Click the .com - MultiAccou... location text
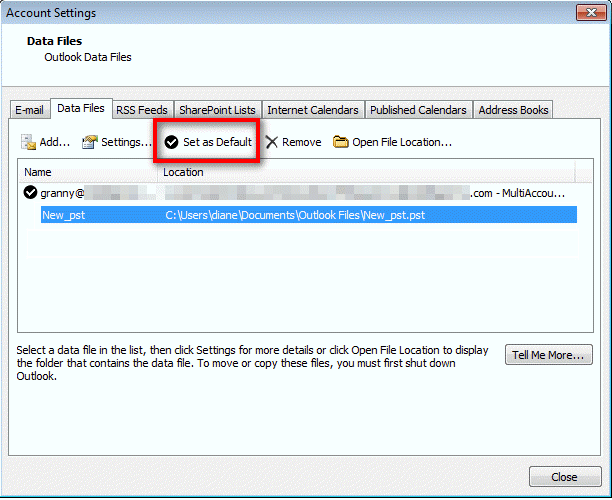 [x=518, y=193]
